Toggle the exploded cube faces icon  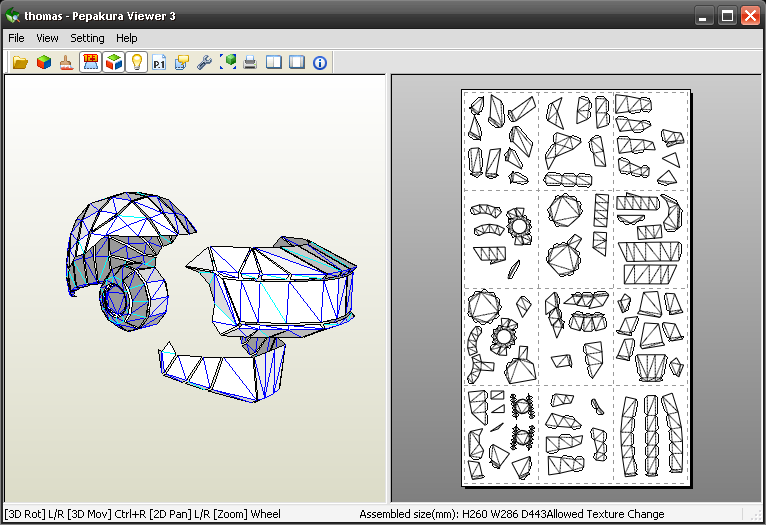pos(113,63)
